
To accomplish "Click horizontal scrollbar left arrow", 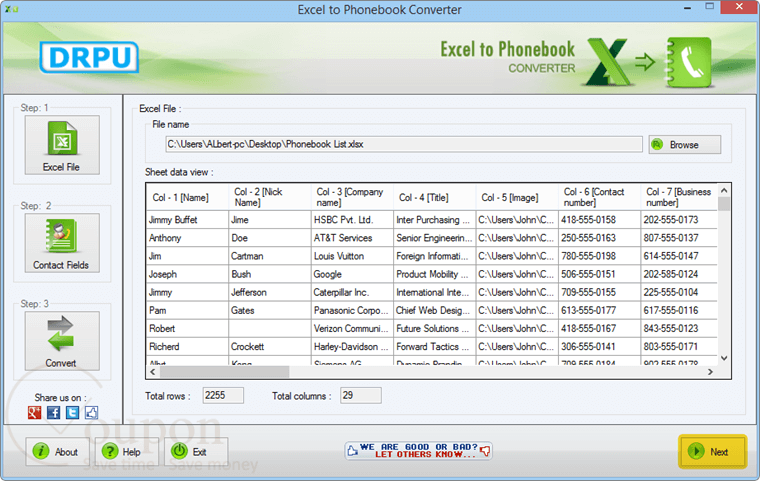I will [153, 372].
